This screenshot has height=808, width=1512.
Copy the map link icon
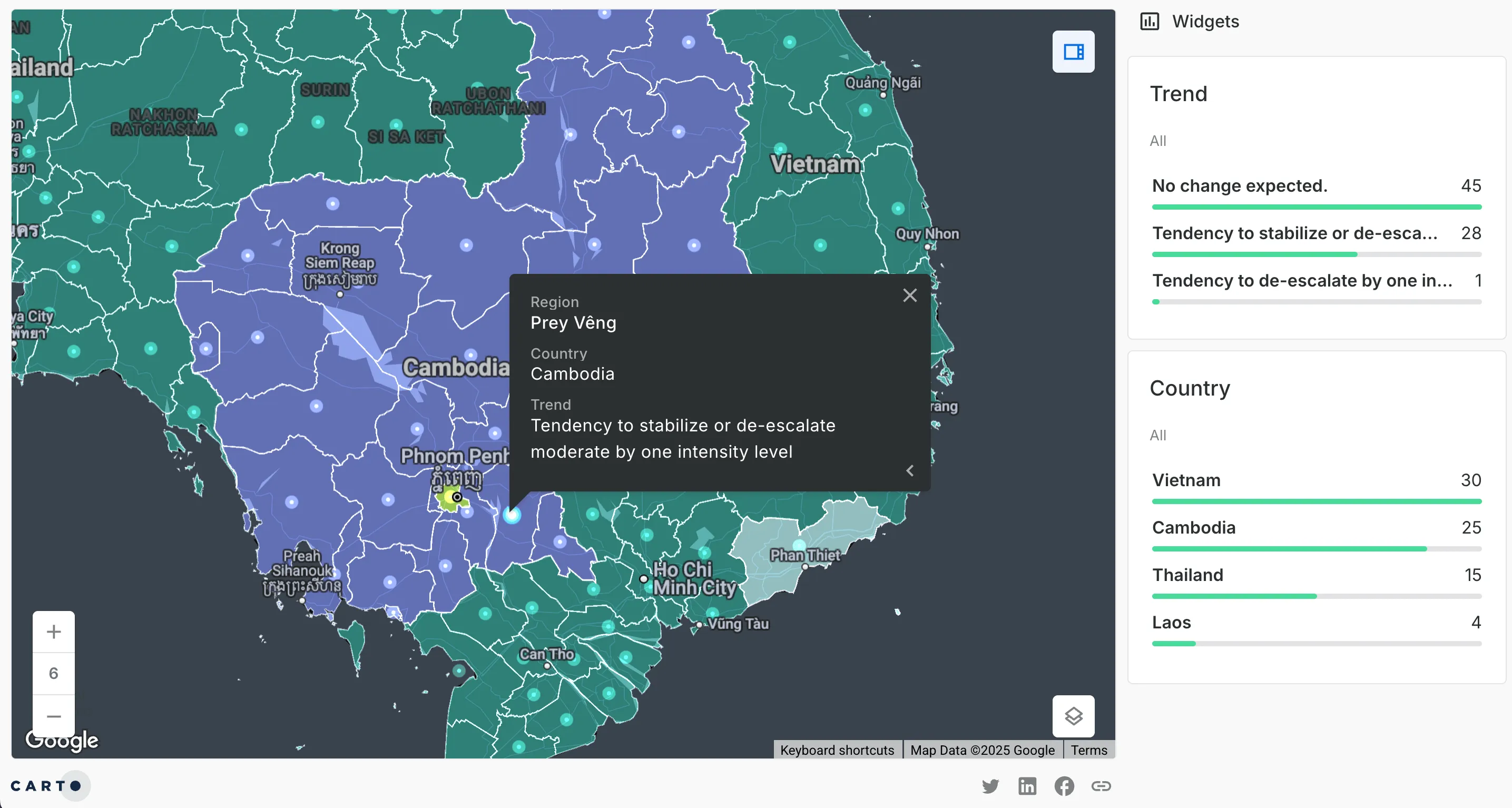tap(1101, 786)
